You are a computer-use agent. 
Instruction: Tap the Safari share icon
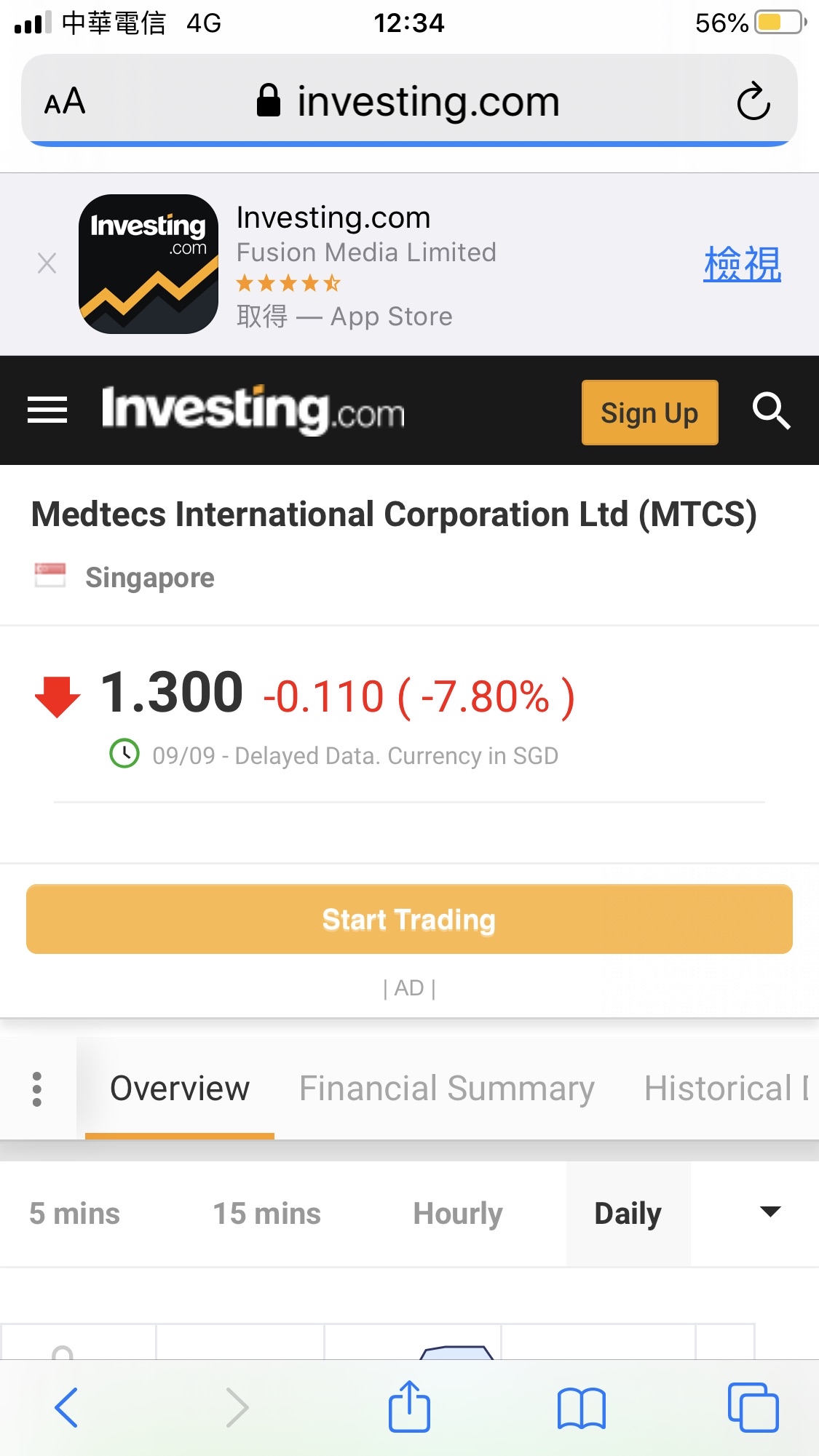pyautogui.click(x=409, y=1407)
